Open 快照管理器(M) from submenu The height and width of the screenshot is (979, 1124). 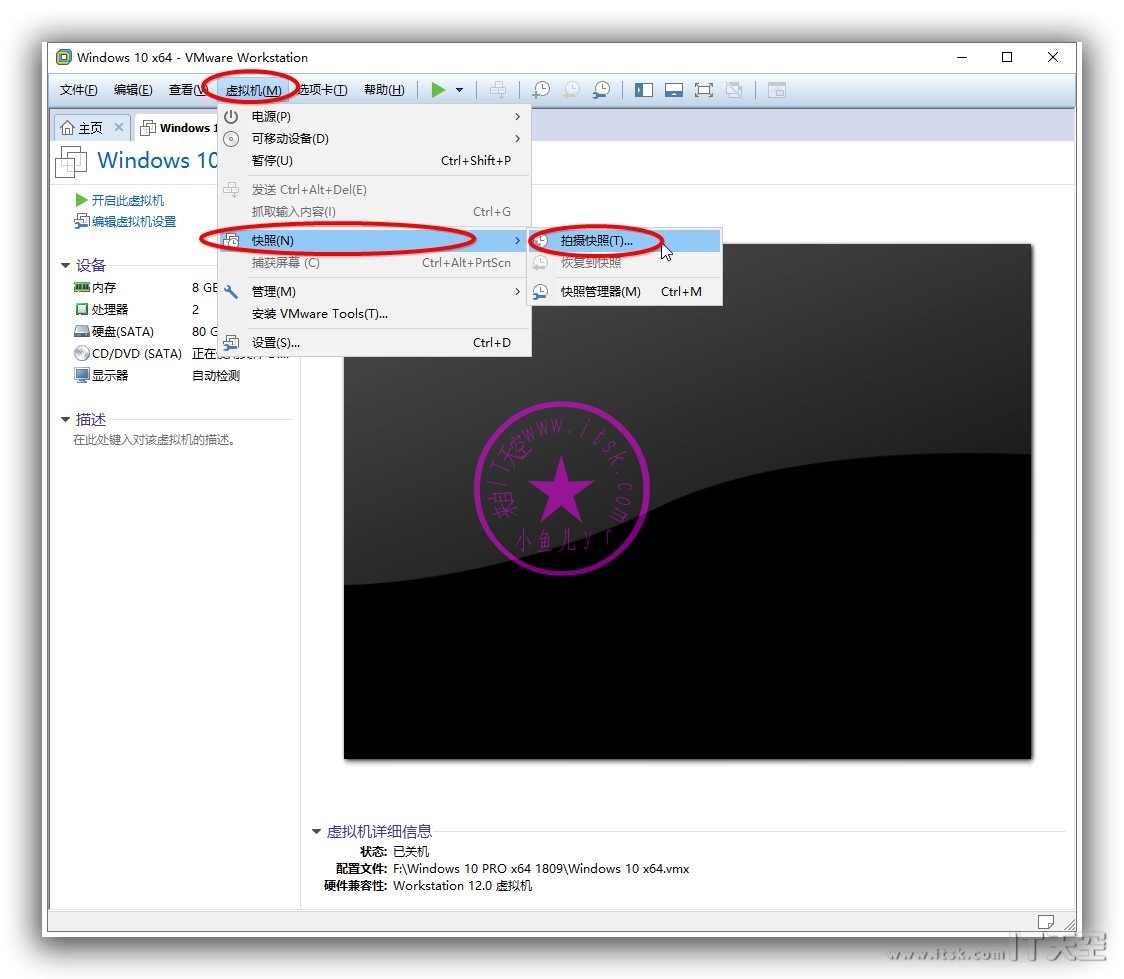624,292
